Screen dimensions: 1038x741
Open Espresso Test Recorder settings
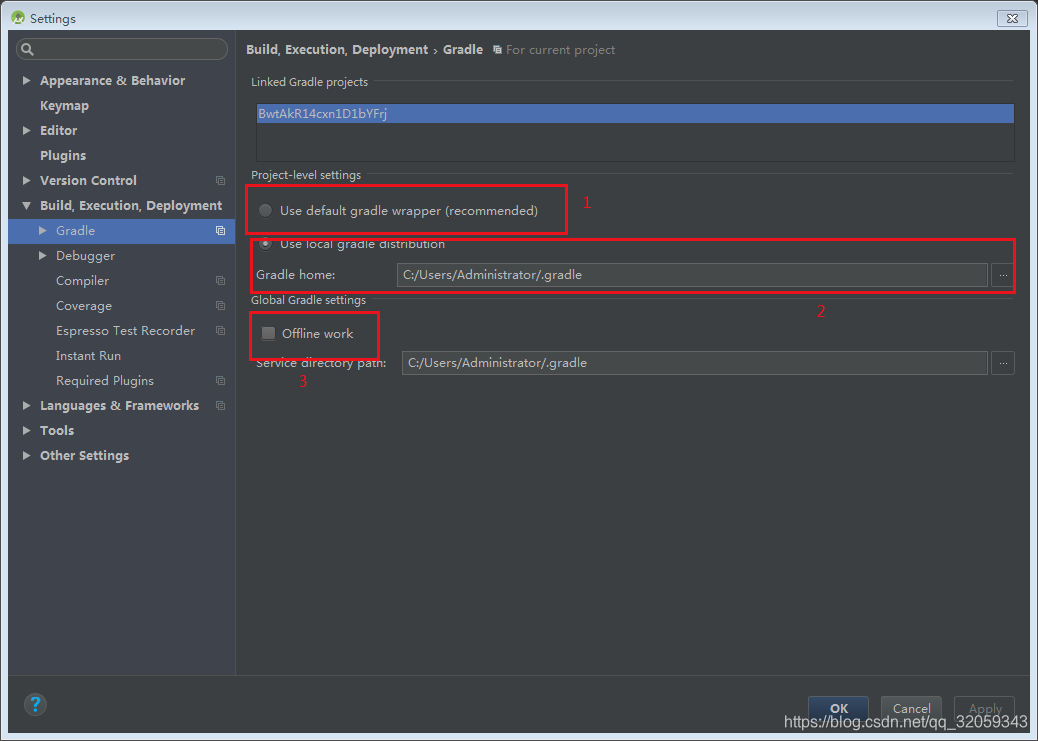pyautogui.click(x=125, y=330)
